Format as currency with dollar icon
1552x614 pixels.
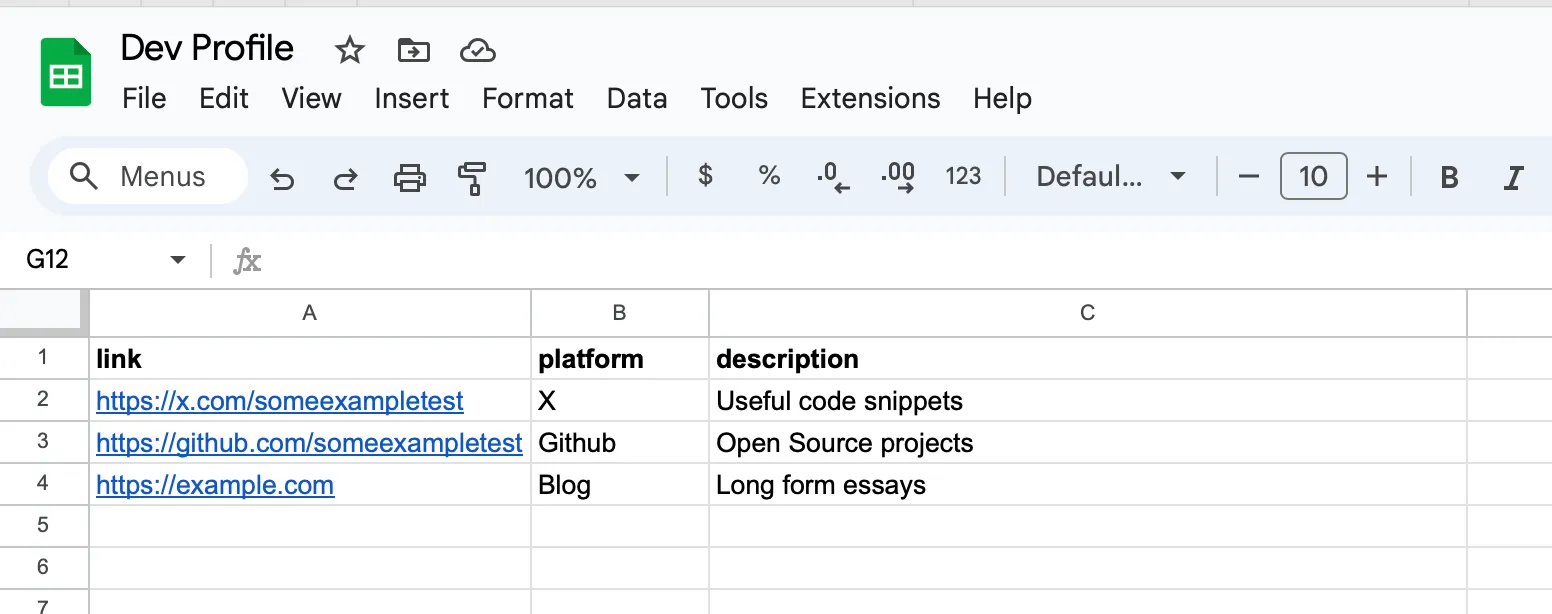coord(705,177)
